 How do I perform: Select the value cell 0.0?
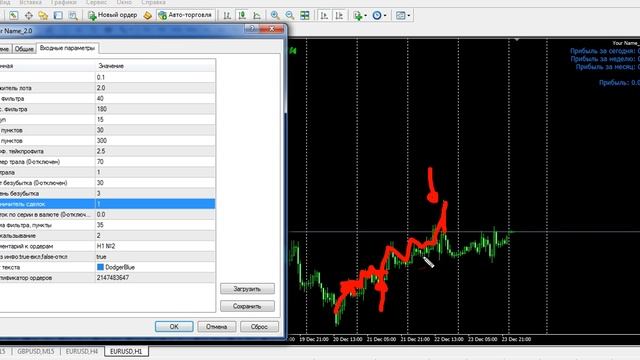155,214
